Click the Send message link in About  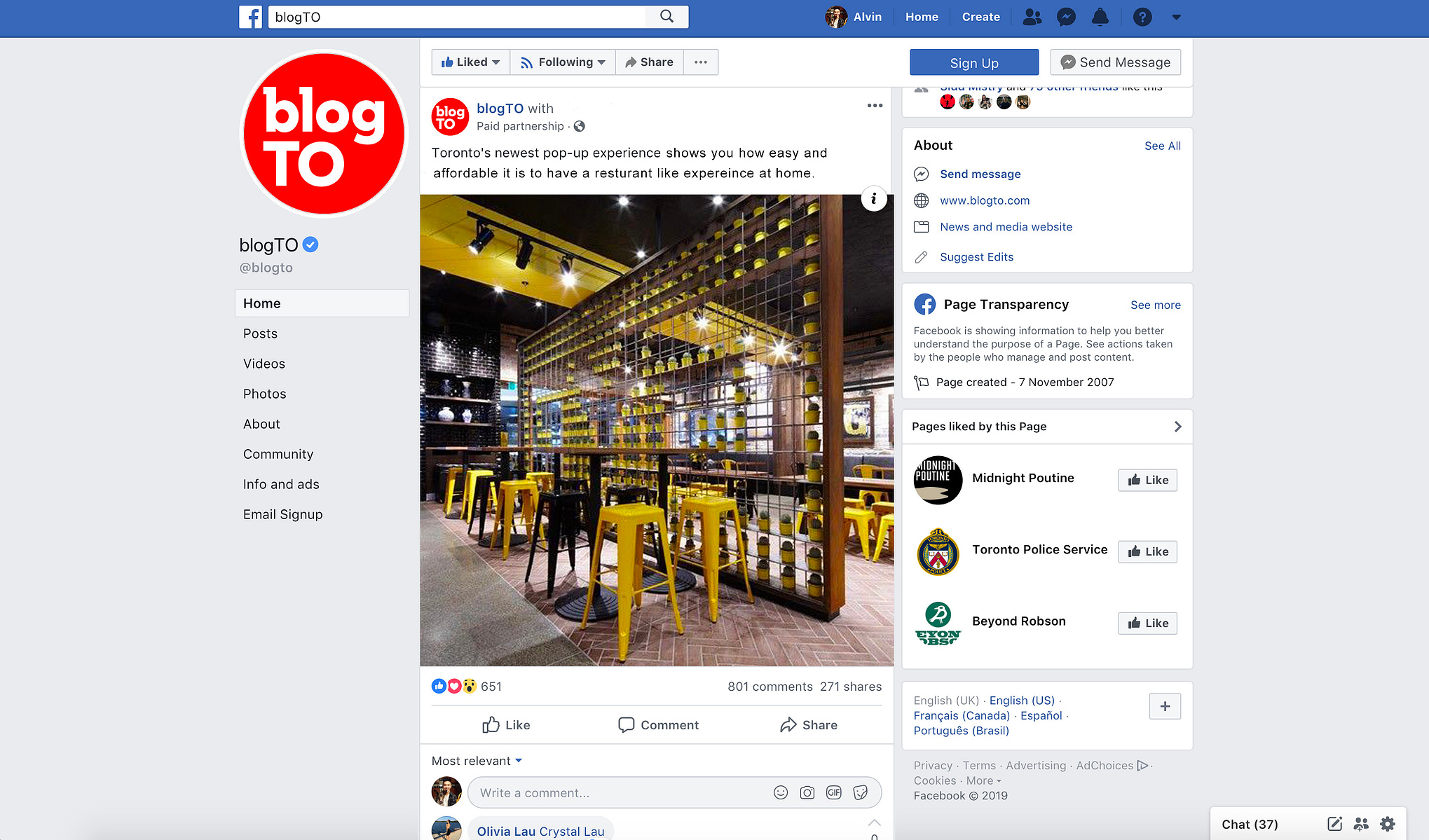point(980,174)
